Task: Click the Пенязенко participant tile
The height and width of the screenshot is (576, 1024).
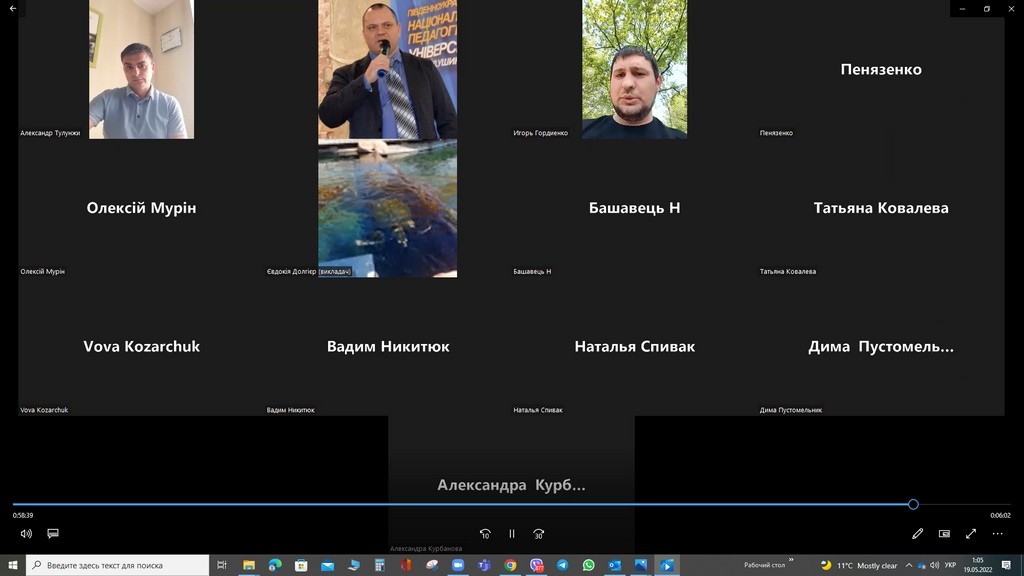Action: 881,69
